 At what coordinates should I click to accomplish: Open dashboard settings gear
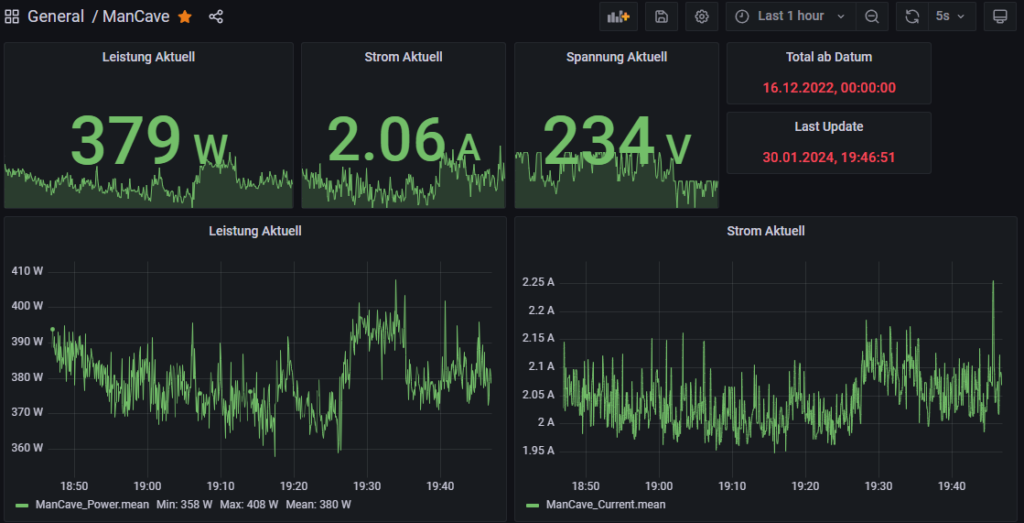702,16
